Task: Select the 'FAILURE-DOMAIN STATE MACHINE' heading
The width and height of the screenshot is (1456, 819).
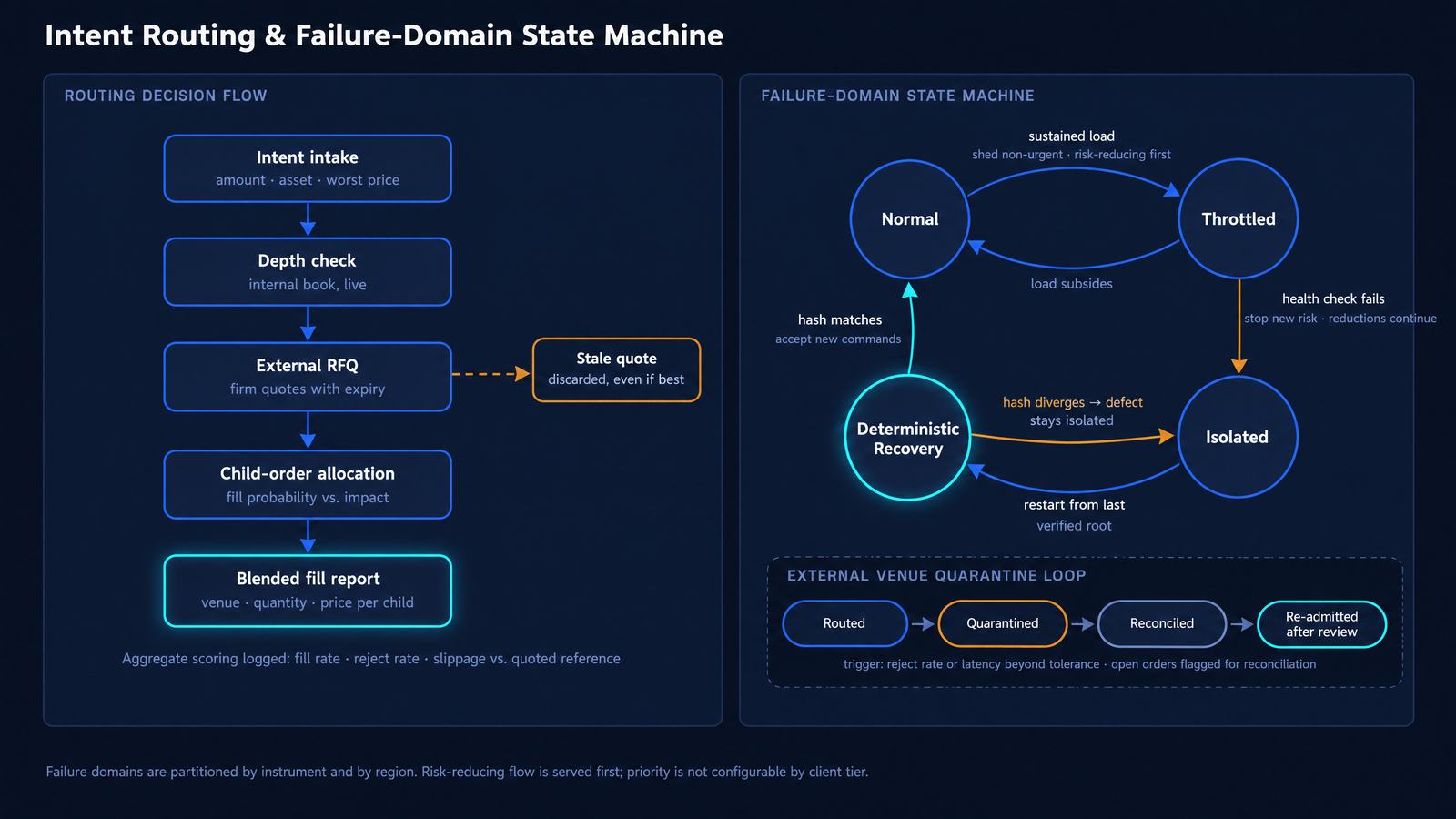Action: click(897, 96)
